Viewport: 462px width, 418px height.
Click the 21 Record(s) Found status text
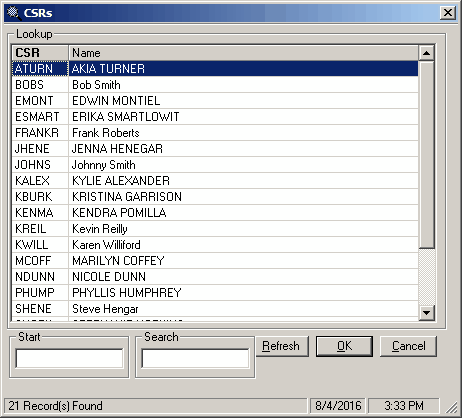pos(55,406)
